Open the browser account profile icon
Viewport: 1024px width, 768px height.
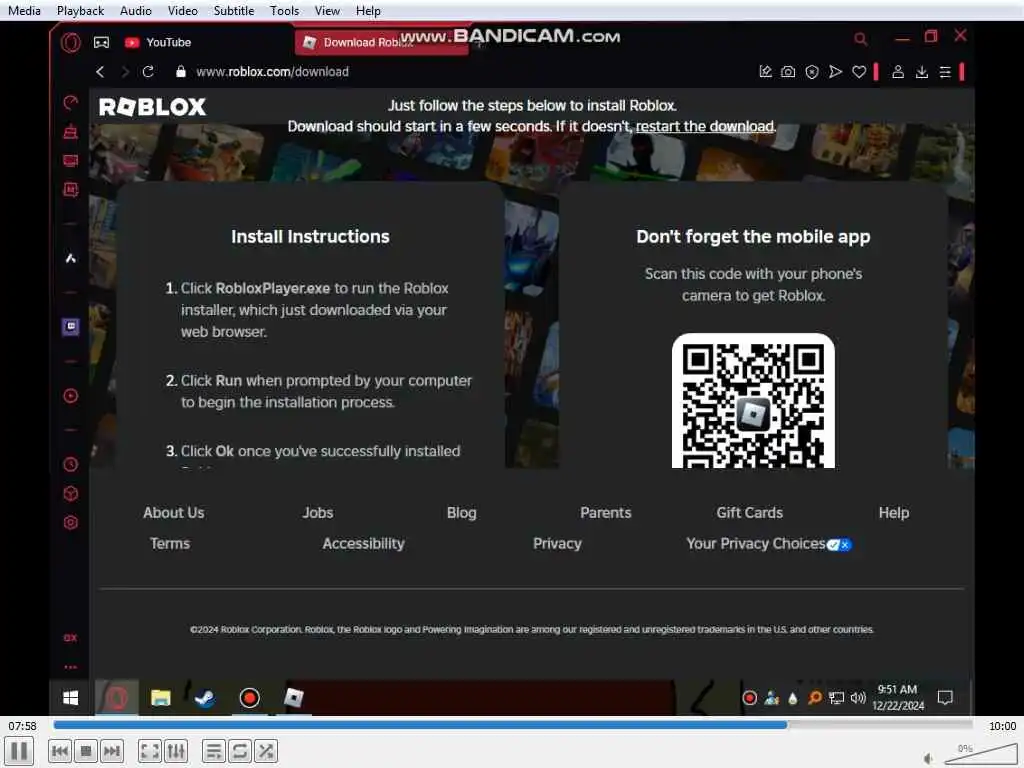coord(898,72)
